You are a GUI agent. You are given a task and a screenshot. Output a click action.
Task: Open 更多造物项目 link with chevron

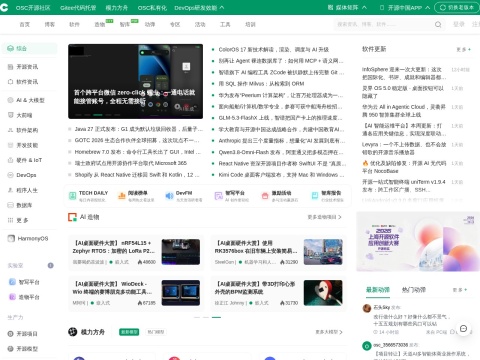click(324, 217)
